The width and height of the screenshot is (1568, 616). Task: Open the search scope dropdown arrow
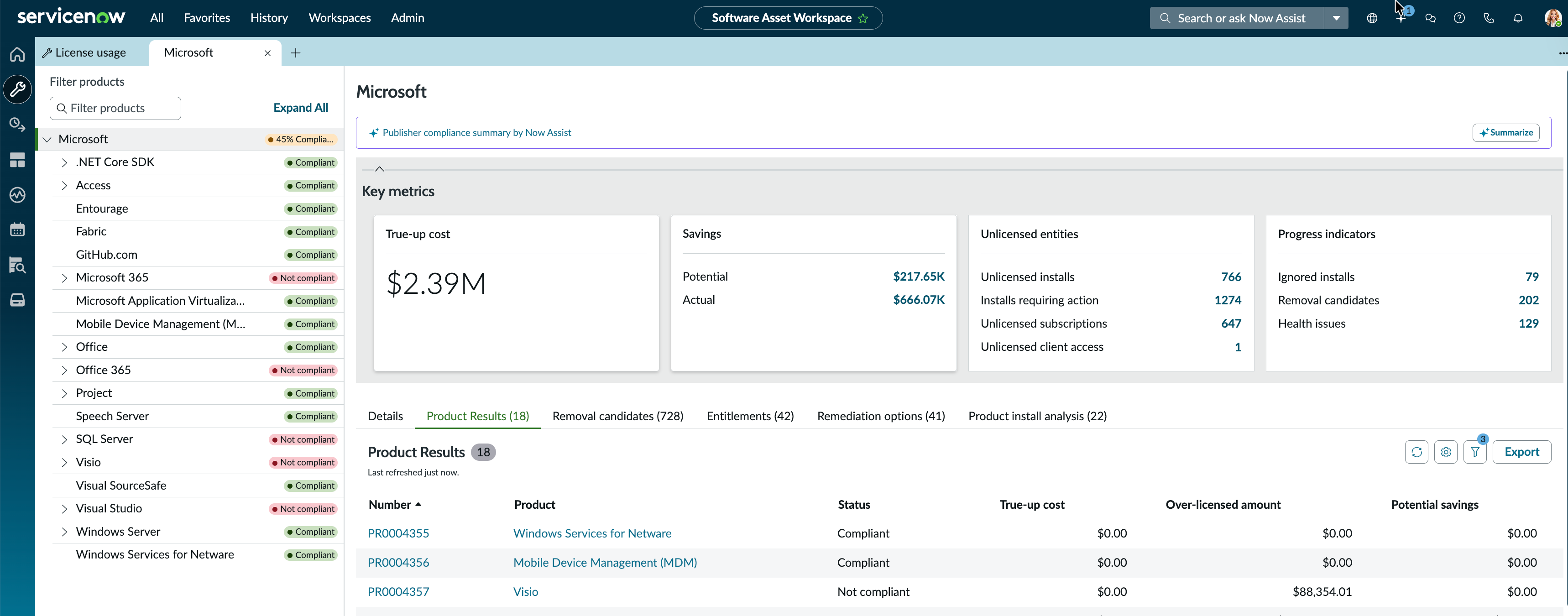[x=1336, y=18]
